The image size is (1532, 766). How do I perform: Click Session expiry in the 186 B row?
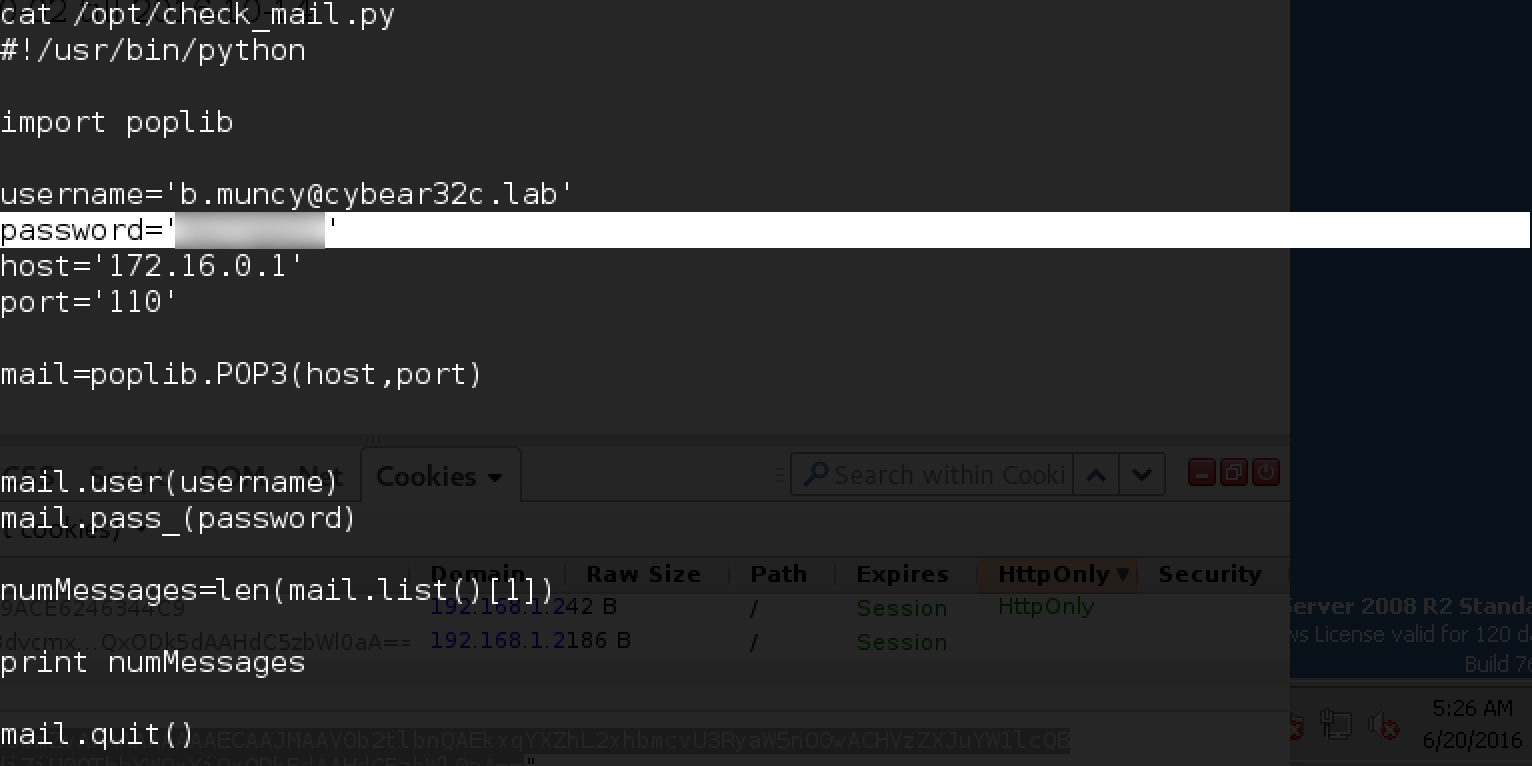902,641
